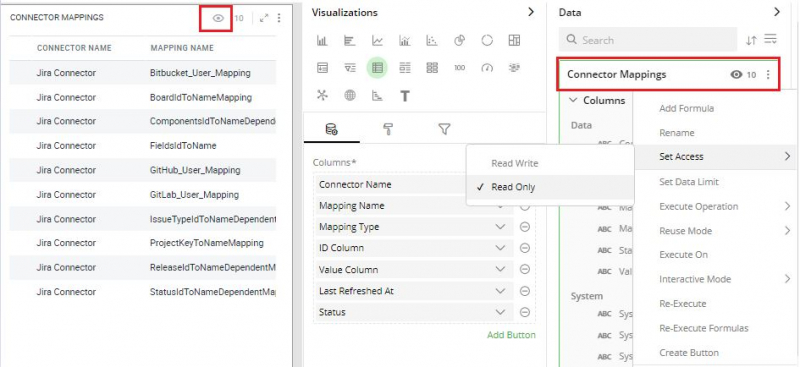The width and height of the screenshot is (800, 367).
Task: Collapse the Columns tree section
Action: (573, 100)
